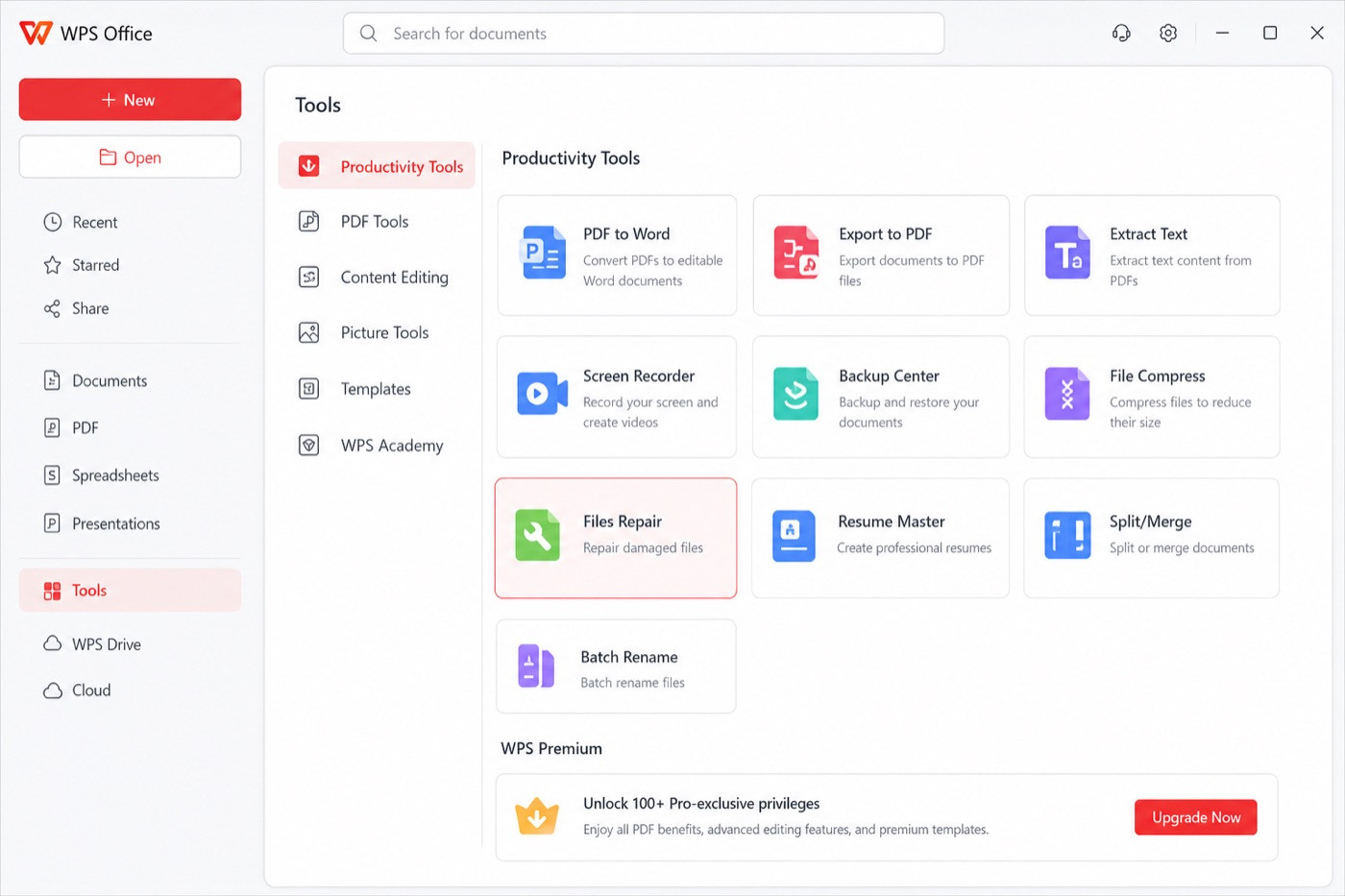Click the Recent clock icon in sidebar
1345x896 pixels.
pos(52,222)
